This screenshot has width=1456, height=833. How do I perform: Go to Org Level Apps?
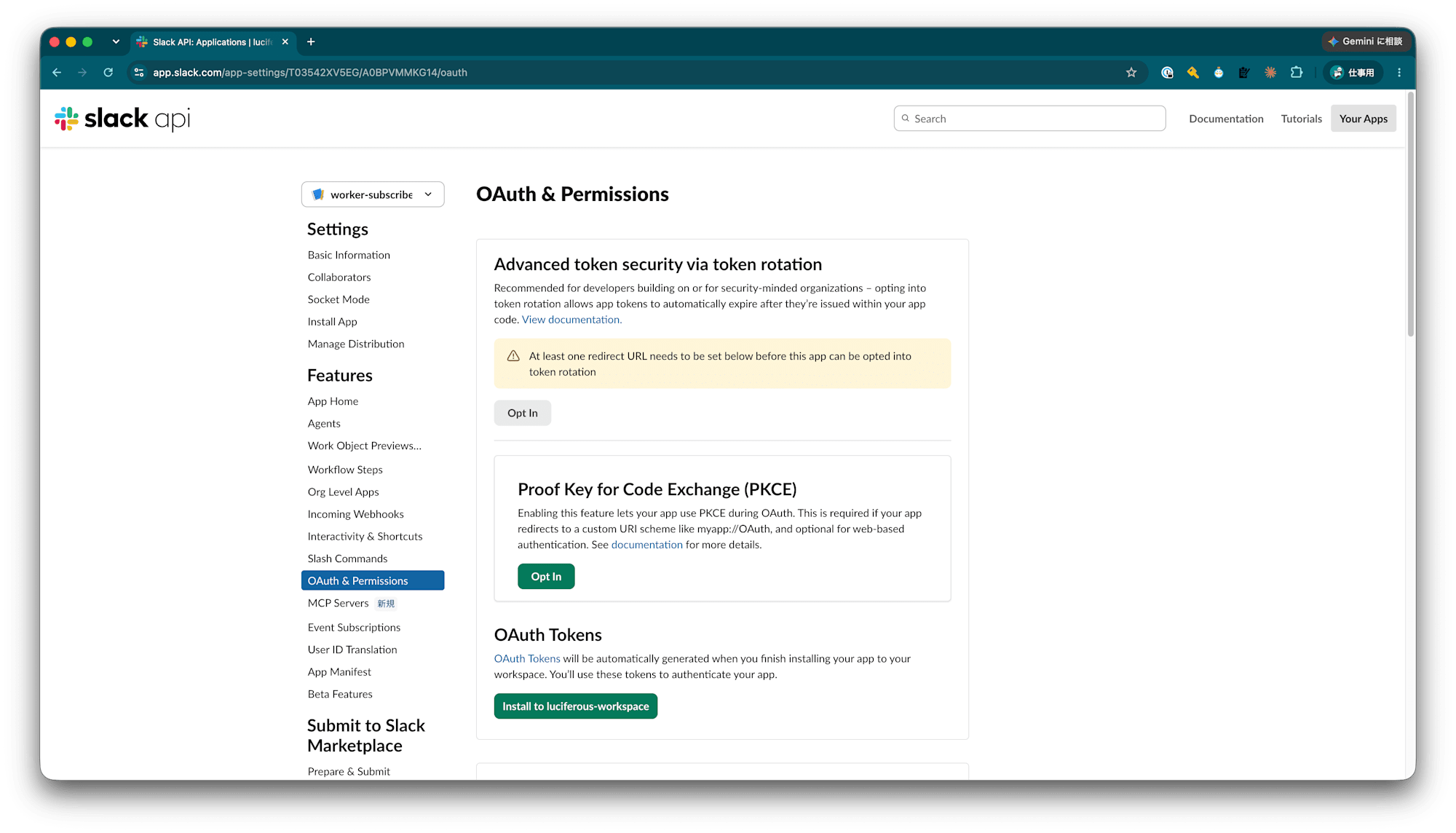pyautogui.click(x=343, y=492)
